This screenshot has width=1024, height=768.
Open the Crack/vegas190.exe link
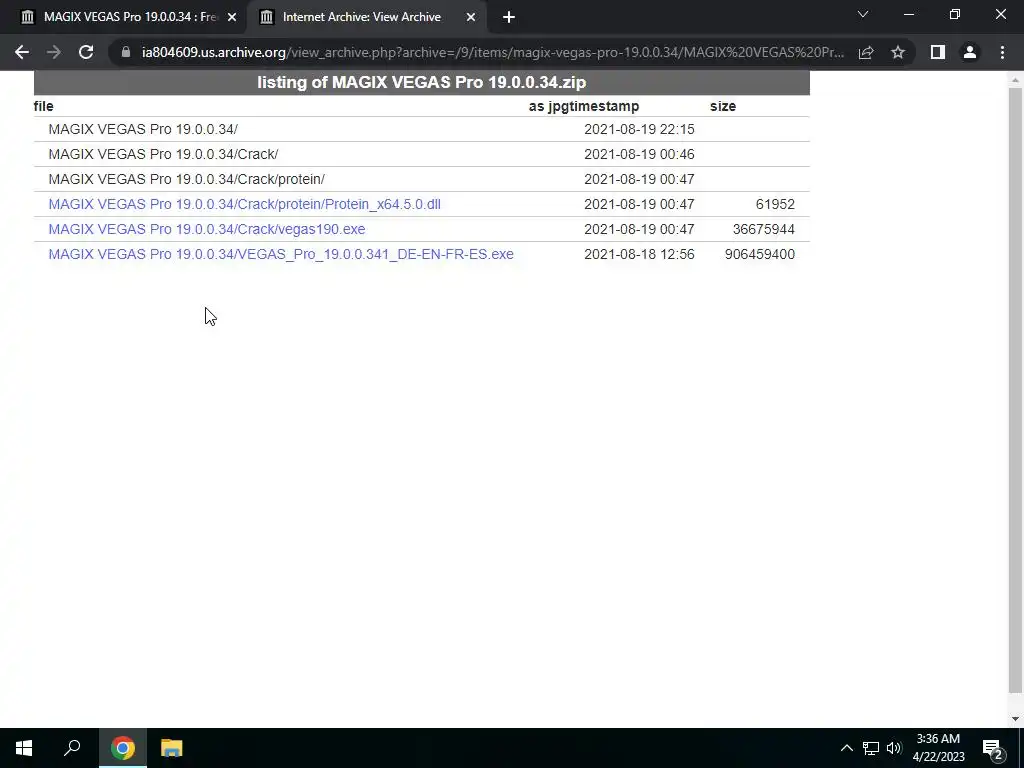pyautogui.click(x=206, y=229)
